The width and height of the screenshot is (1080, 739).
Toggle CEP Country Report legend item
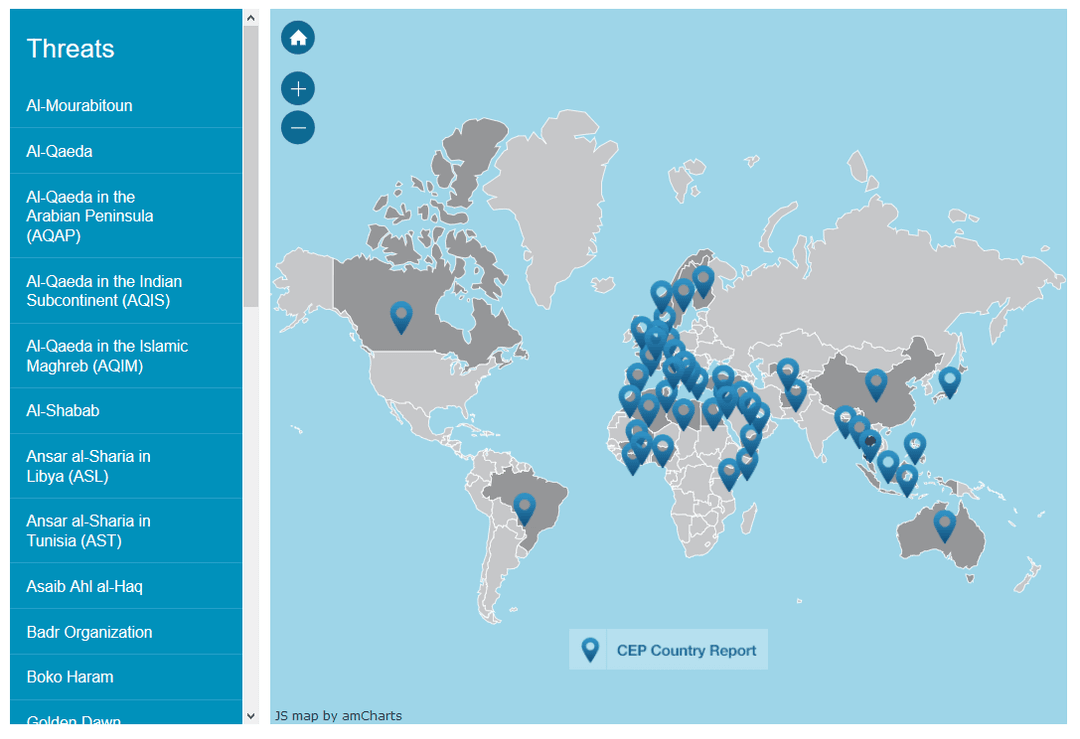(668, 650)
